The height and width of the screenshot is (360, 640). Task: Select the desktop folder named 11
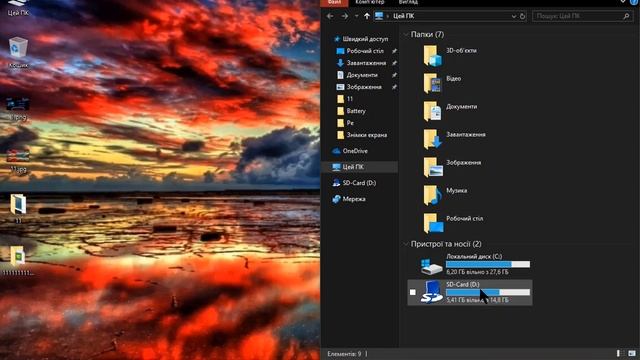(x=18, y=209)
